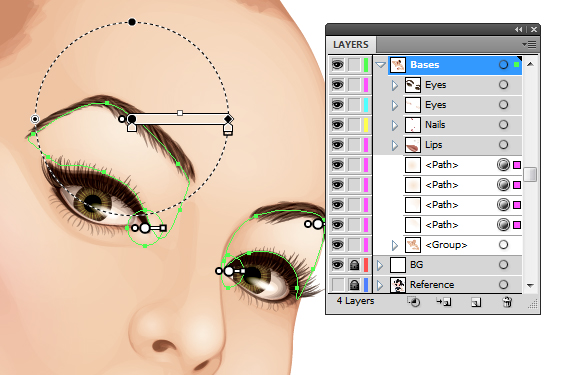Select the Bases layer row

(x=455, y=65)
